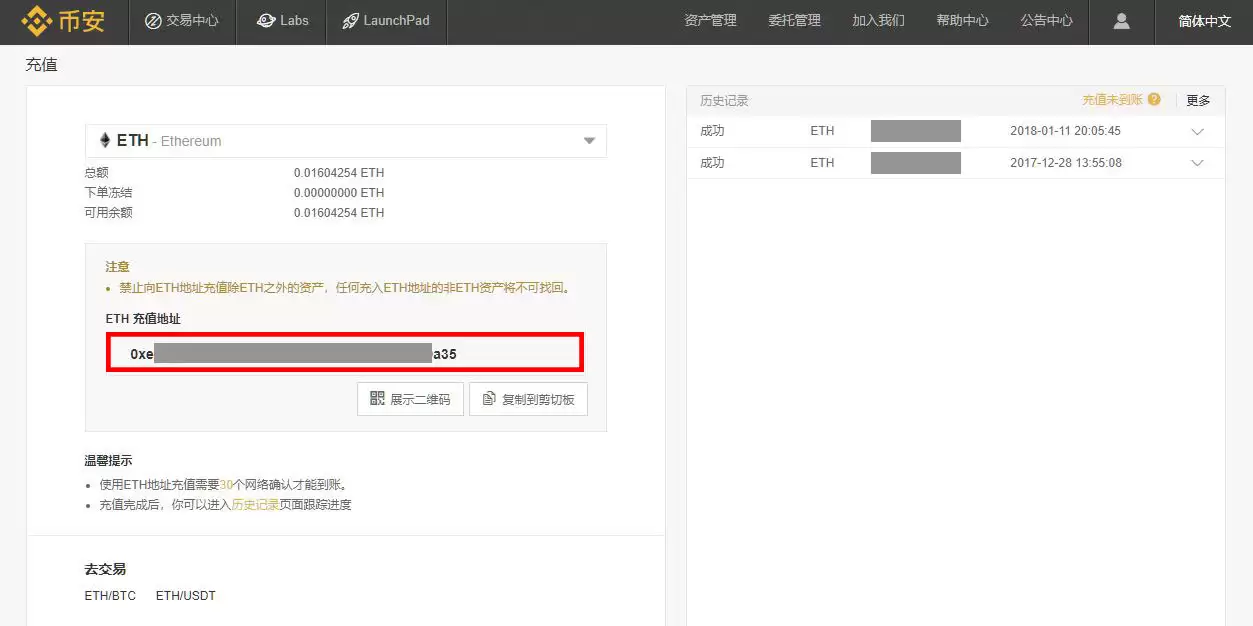
Task: Click the 交易中心 circular icon
Action: tap(152, 20)
